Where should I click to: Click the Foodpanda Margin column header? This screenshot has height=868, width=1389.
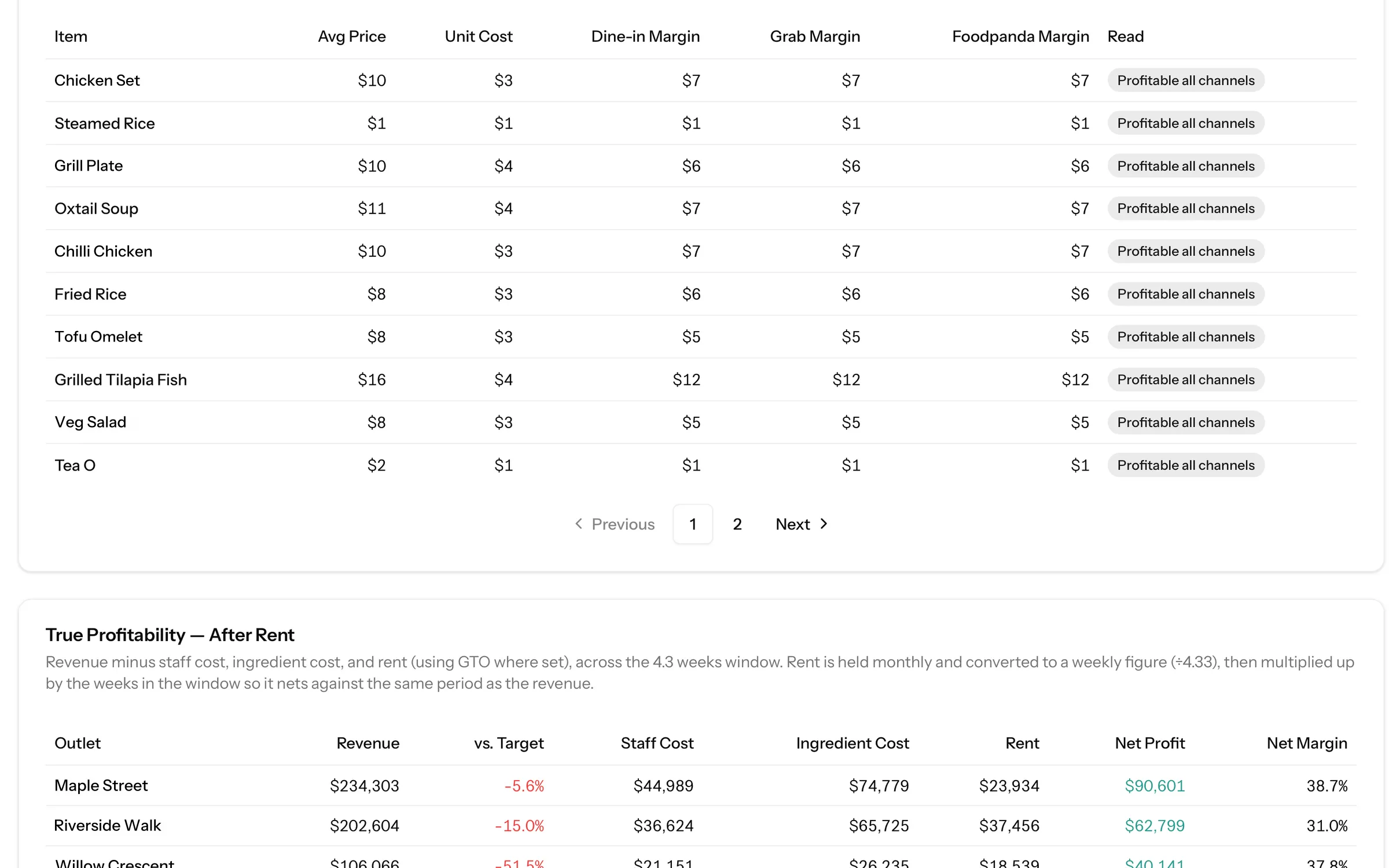(1020, 36)
